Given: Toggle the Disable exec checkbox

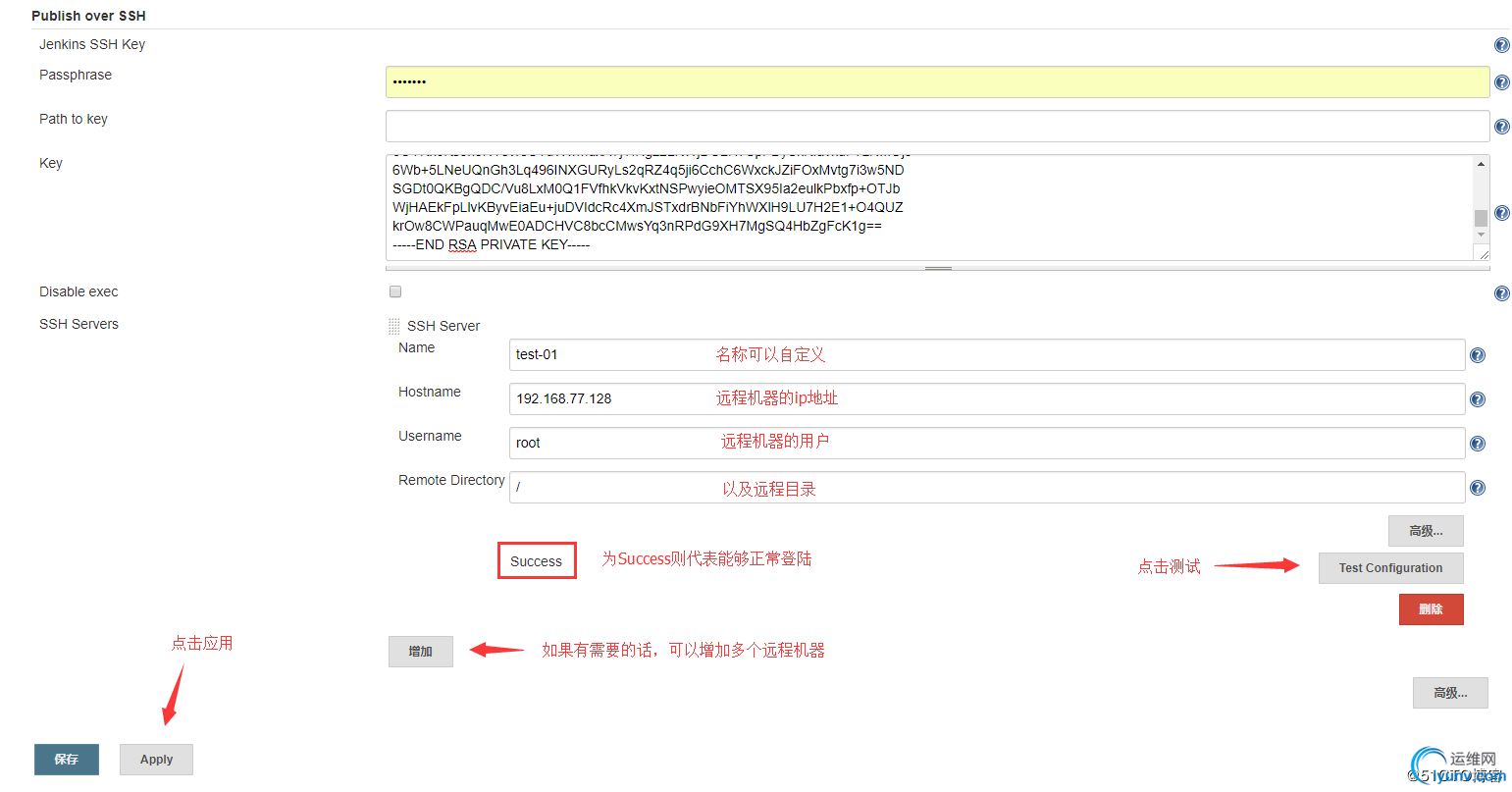Looking at the screenshot, I should tap(395, 291).
